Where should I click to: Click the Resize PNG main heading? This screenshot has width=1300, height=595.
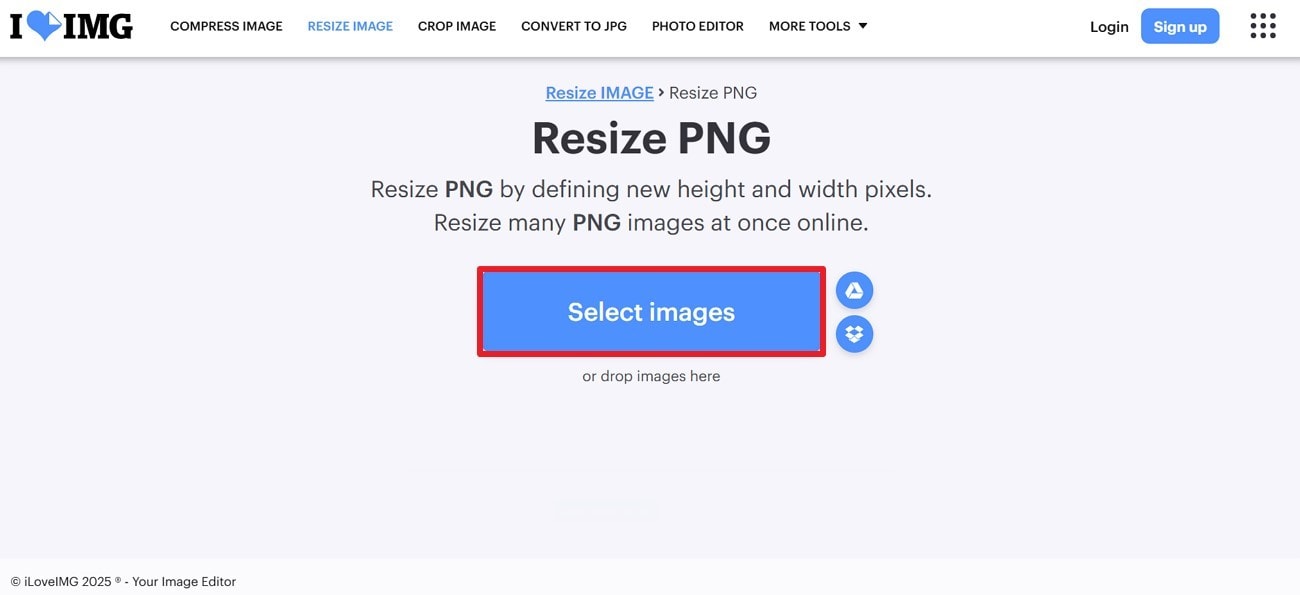tap(651, 138)
